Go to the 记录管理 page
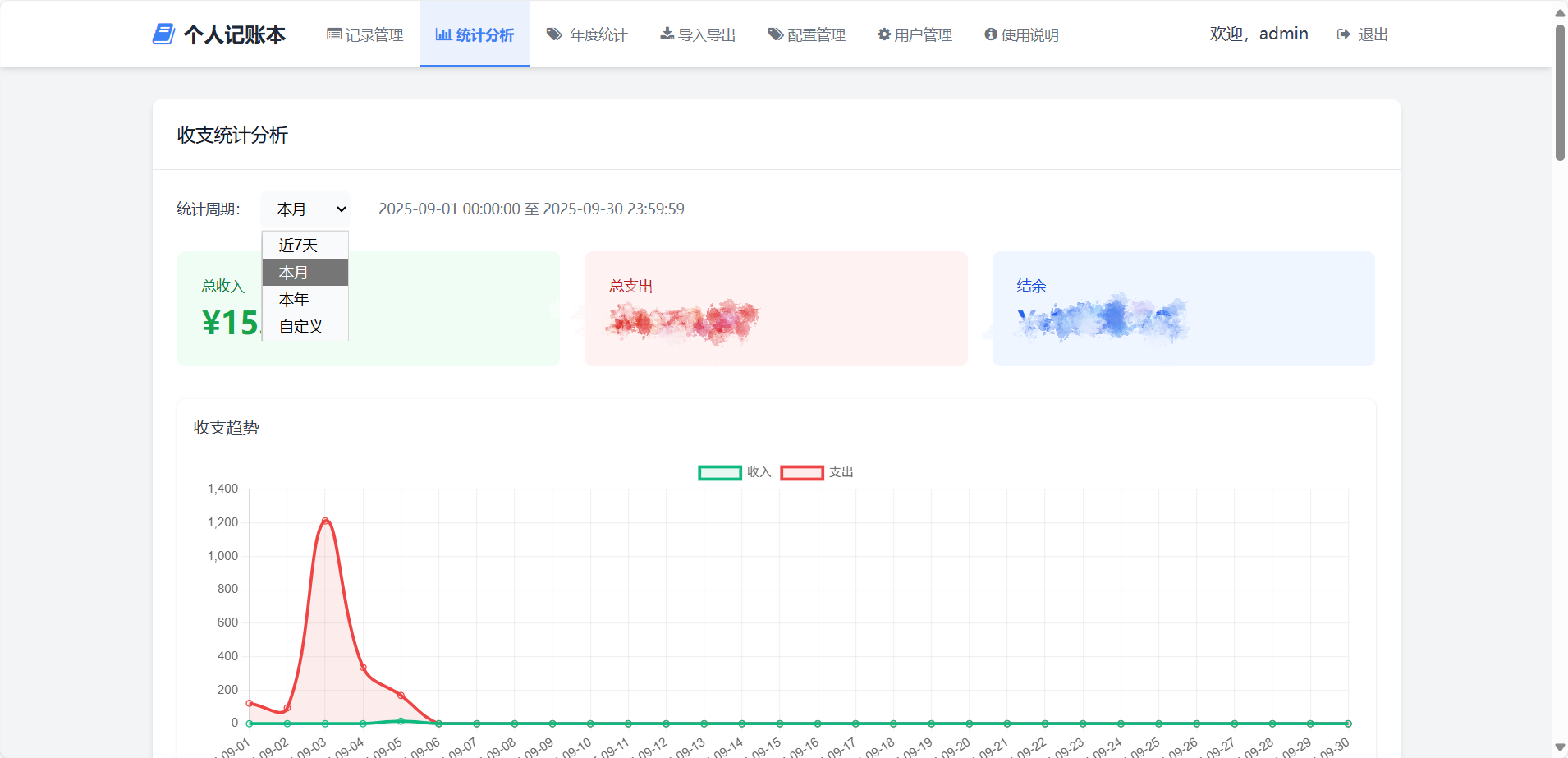 click(374, 34)
